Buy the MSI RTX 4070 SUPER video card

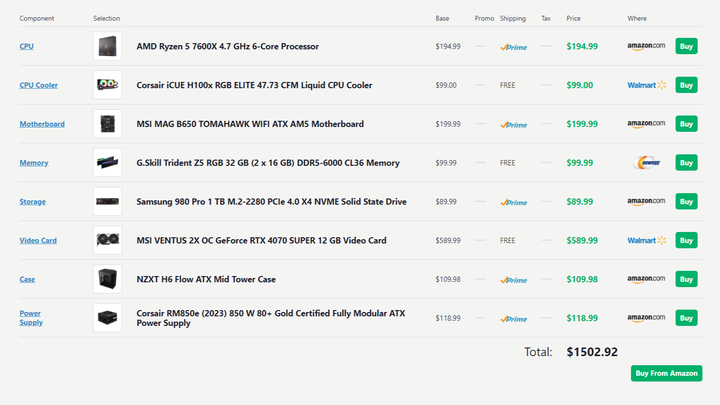[686, 240]
